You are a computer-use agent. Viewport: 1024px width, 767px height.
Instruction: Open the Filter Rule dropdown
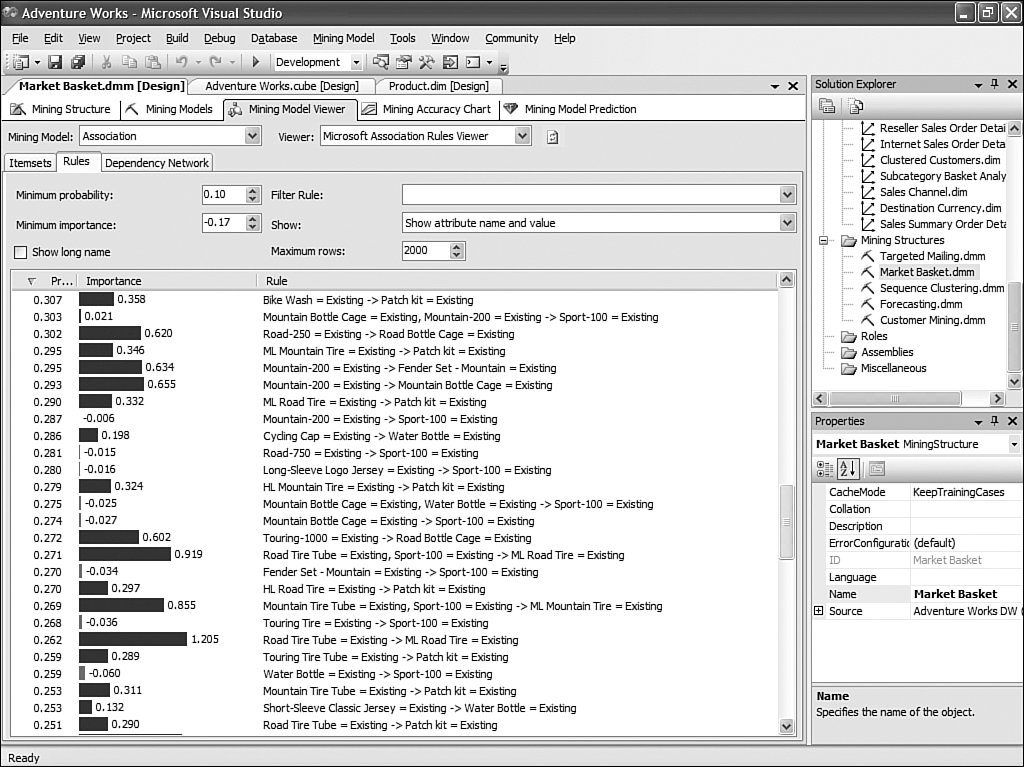tap(787, 195)
